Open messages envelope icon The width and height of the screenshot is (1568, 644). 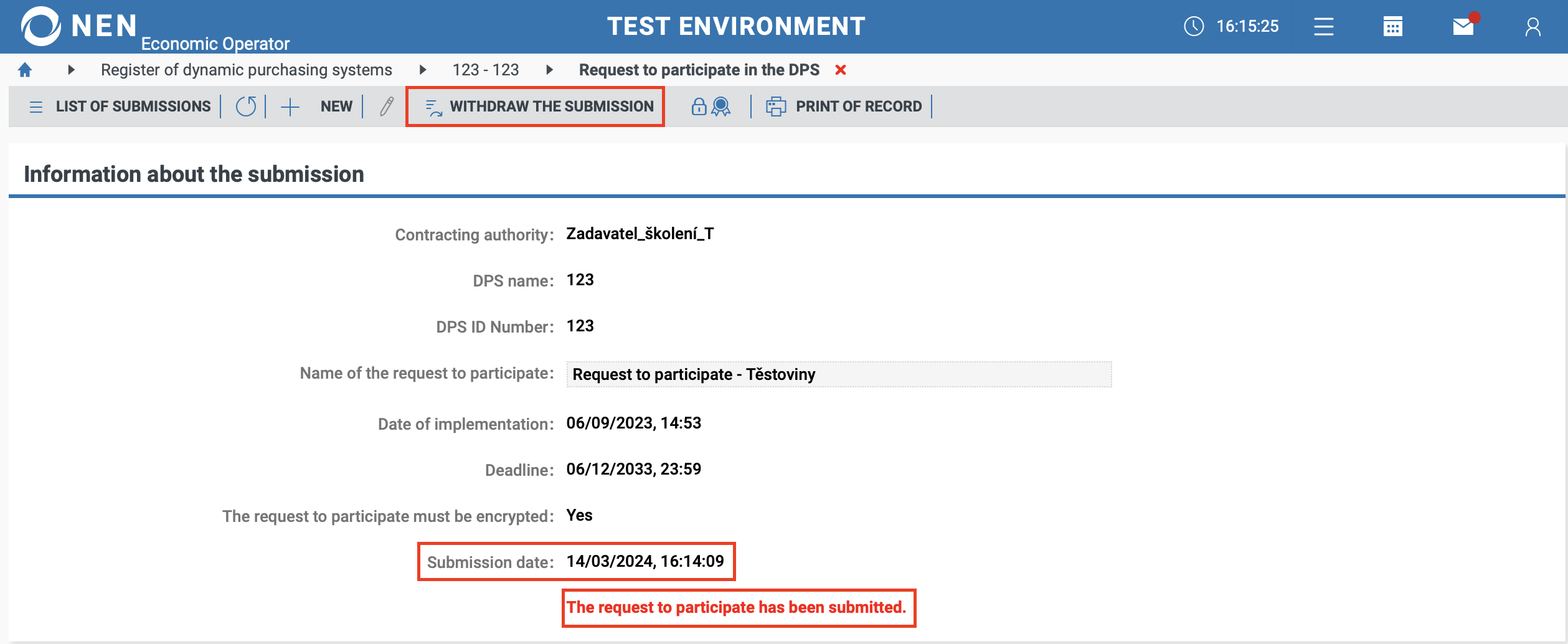click(1463, 27)
